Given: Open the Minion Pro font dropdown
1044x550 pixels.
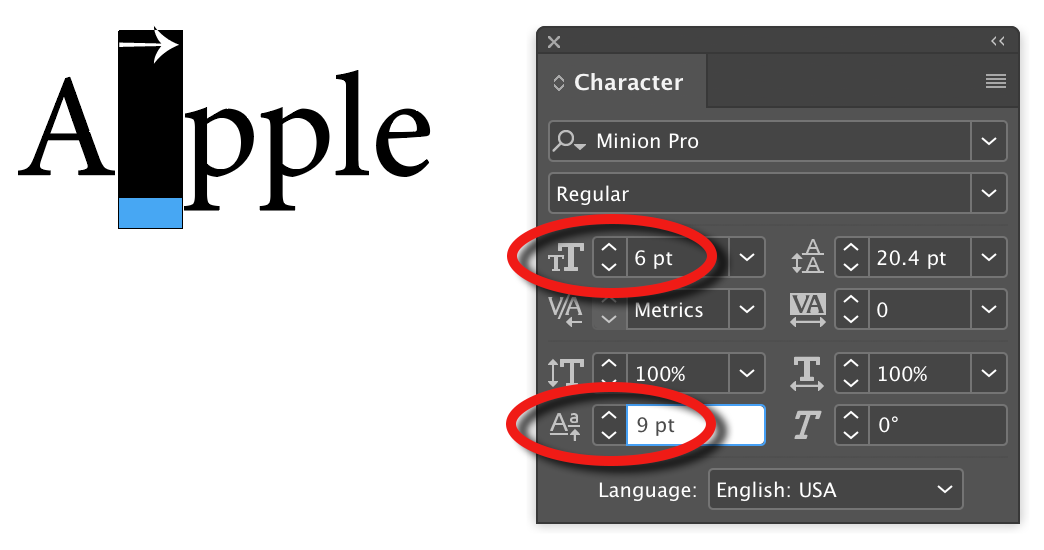Looking at the screenshot, I should (989, 142).
